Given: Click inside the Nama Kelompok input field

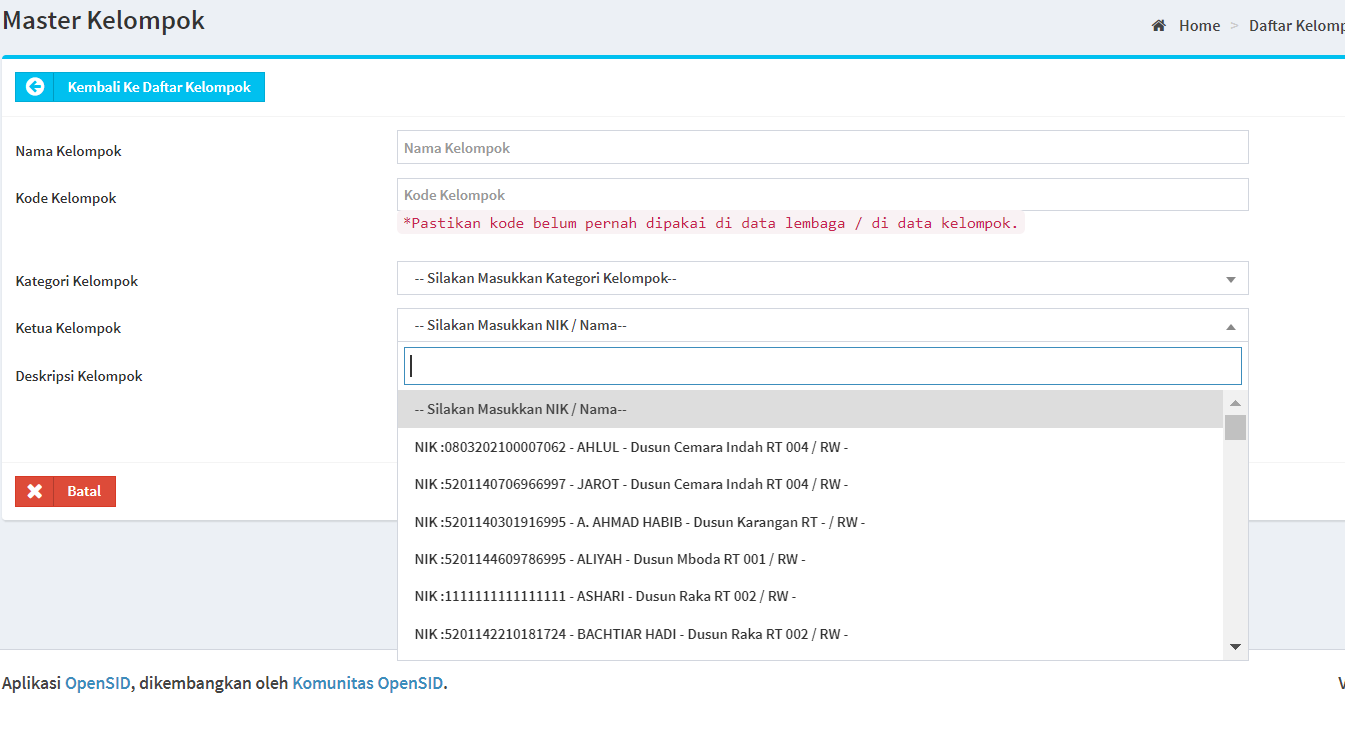Looking at the screenshot, I should (x=822, y=146).
